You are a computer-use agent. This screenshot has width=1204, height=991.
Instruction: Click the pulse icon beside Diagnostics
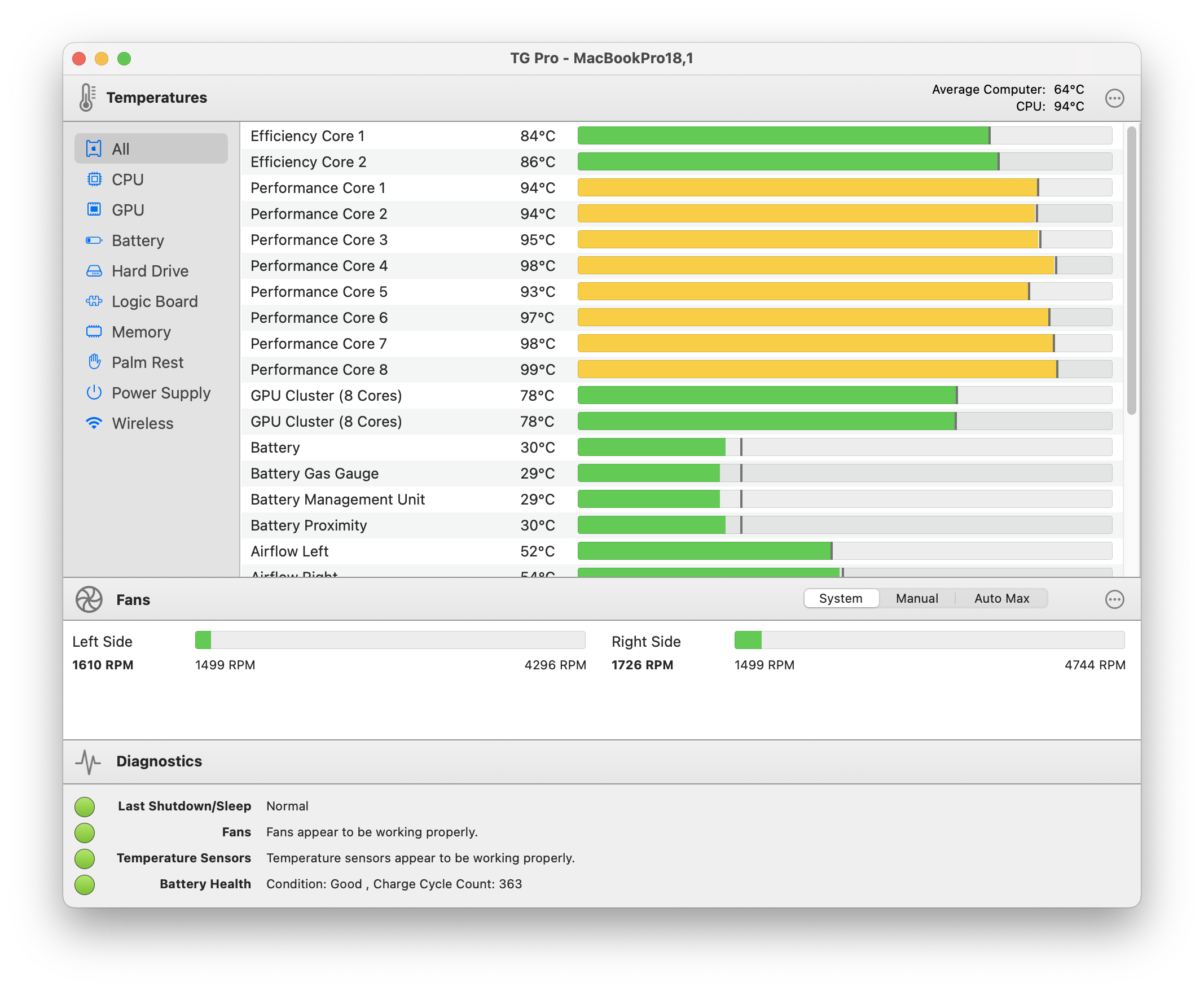(x=88, y=761)
